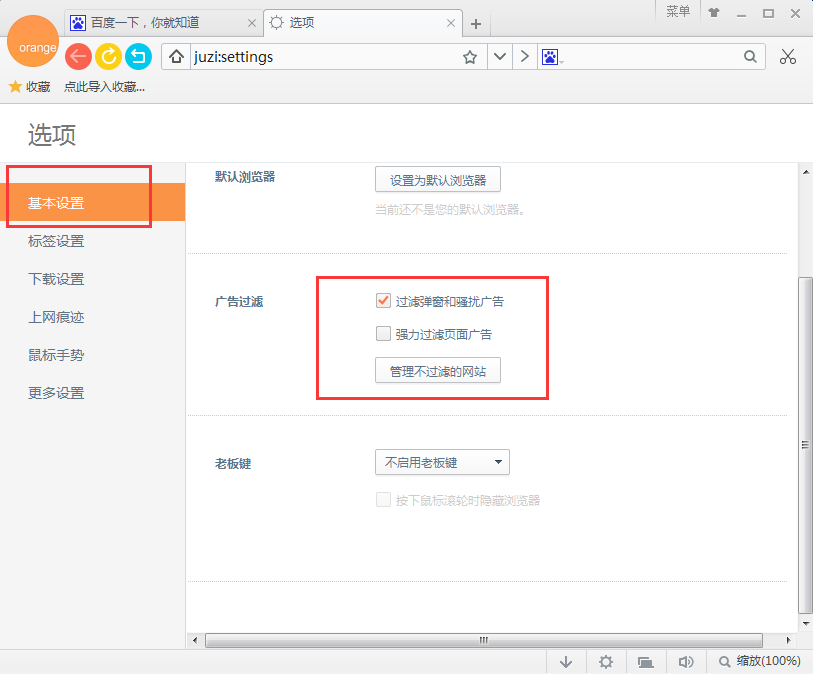Click the back navigation arrow
This screenshot has width=813, height=674.
coord(78,57)
